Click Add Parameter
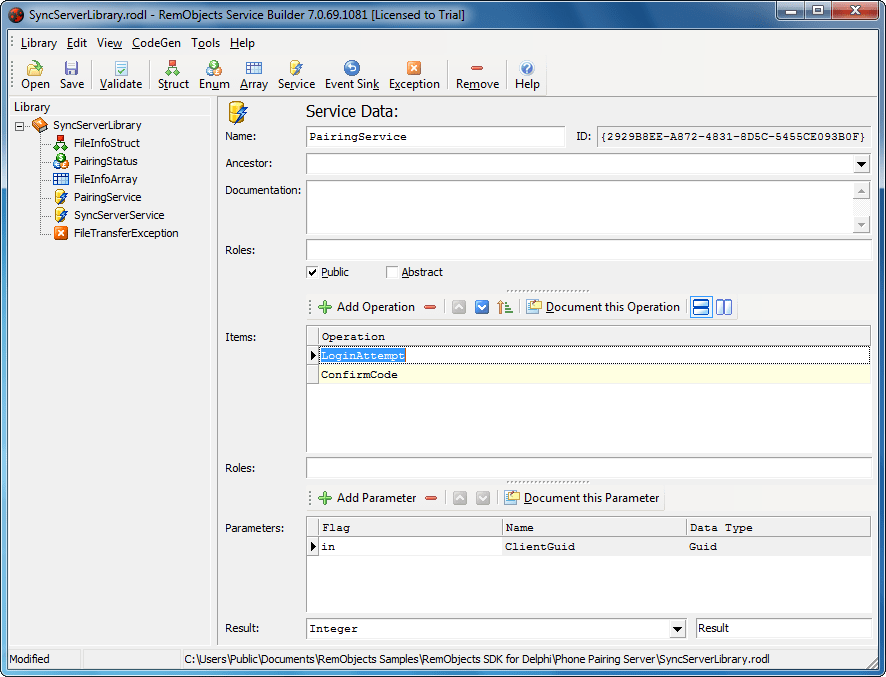 pyautogui.click(x=367, y=498)
